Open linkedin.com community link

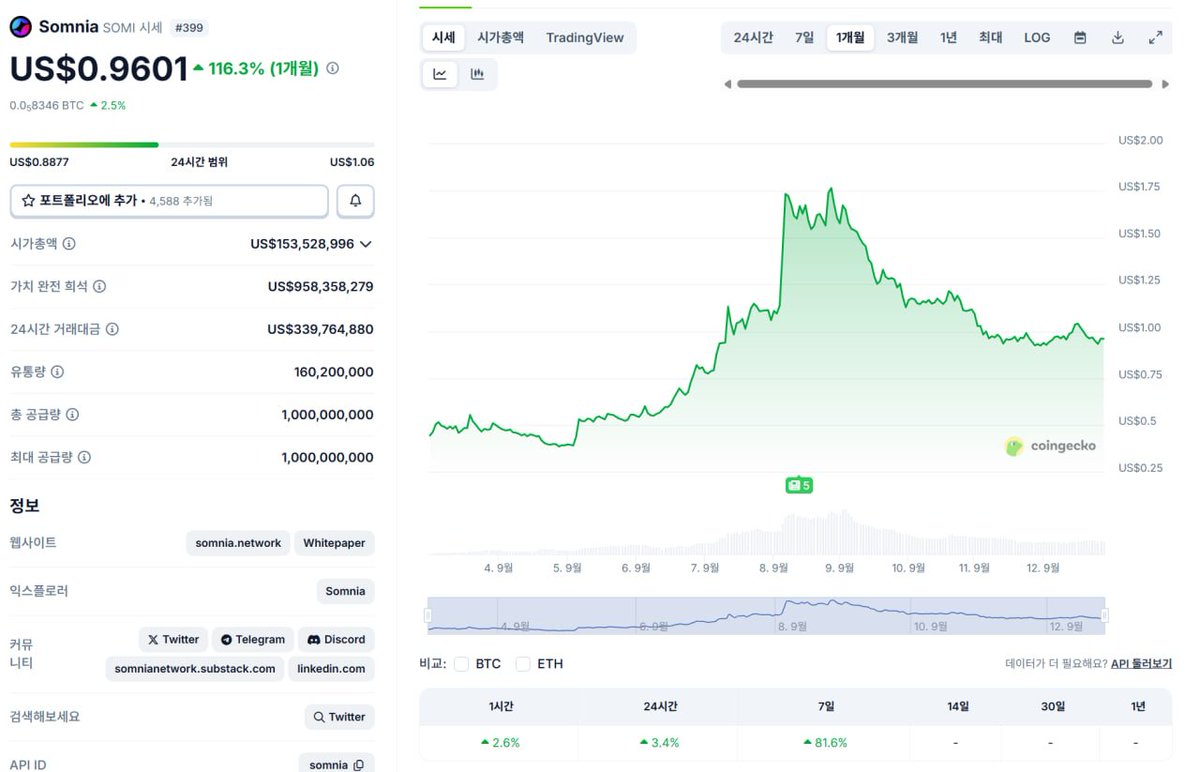(x=331, y=669)
